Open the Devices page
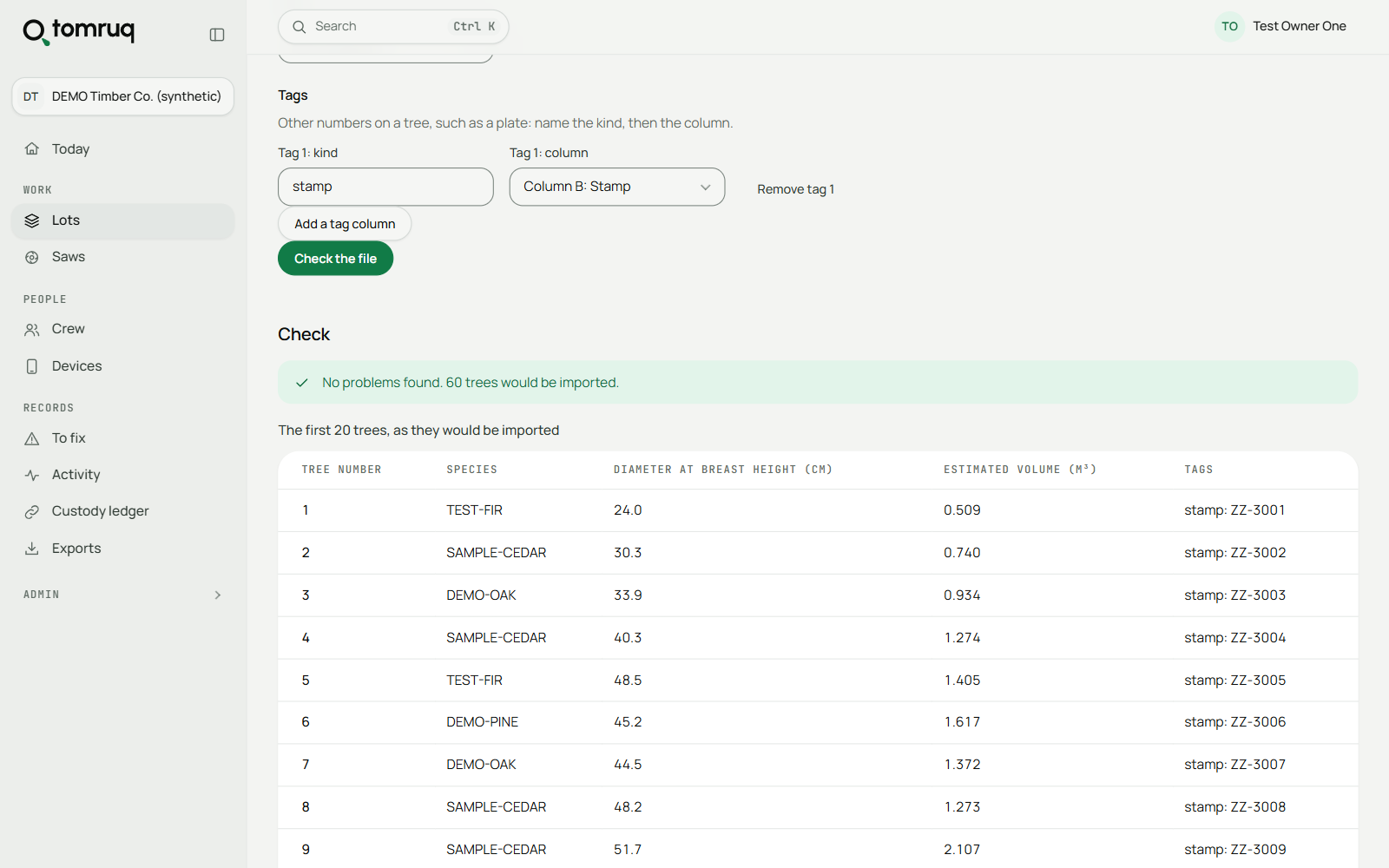1389x868 pixels. coord(122,366)
